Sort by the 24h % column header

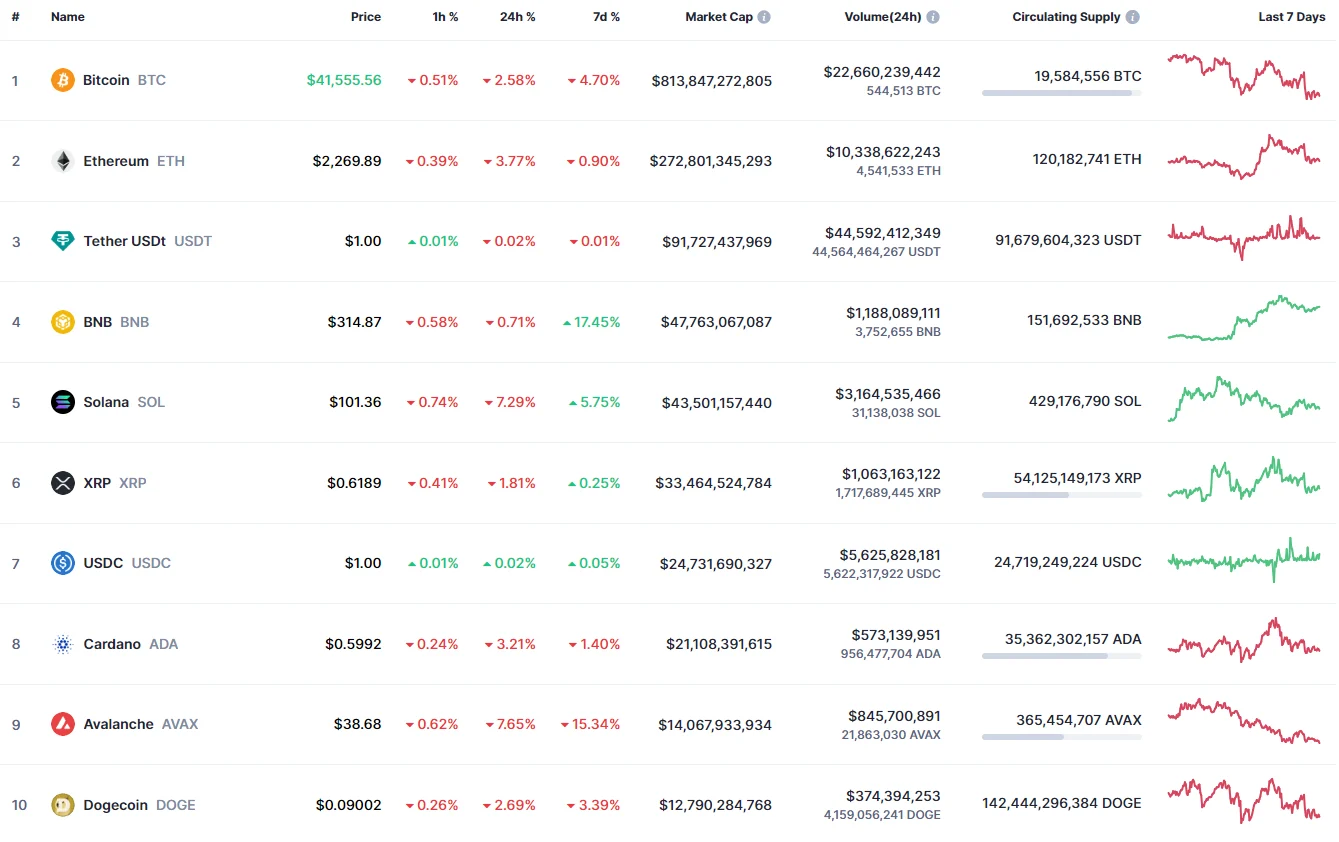(517, 17)
